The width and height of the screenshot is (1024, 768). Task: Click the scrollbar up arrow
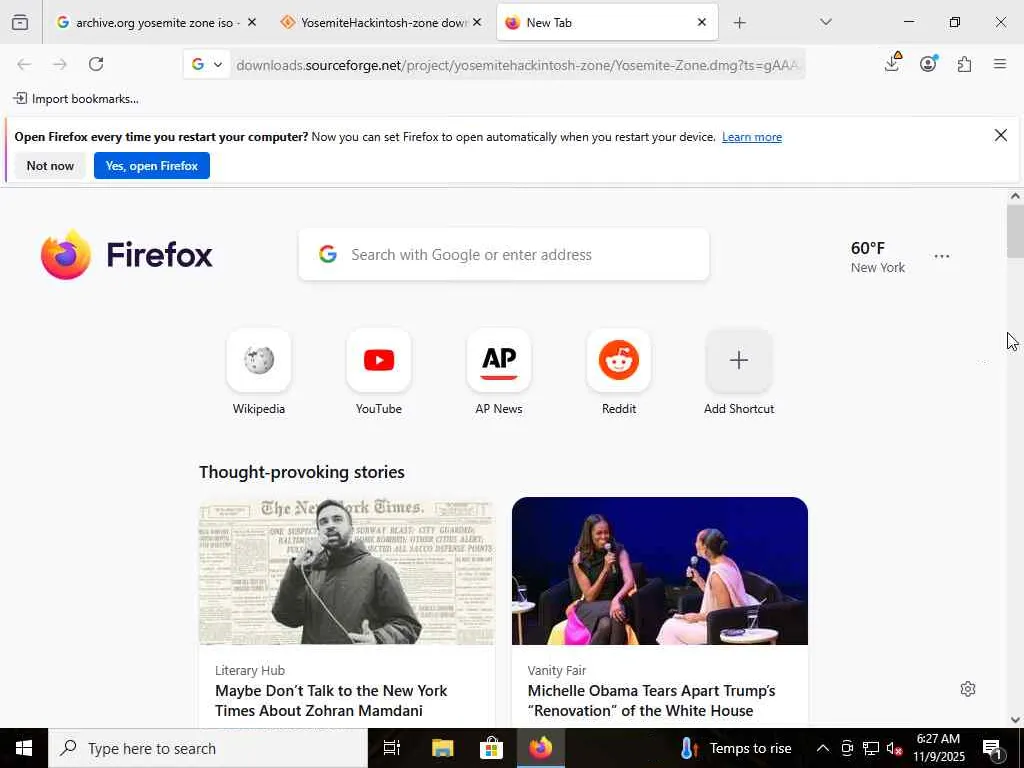[x=1015, y=196]
